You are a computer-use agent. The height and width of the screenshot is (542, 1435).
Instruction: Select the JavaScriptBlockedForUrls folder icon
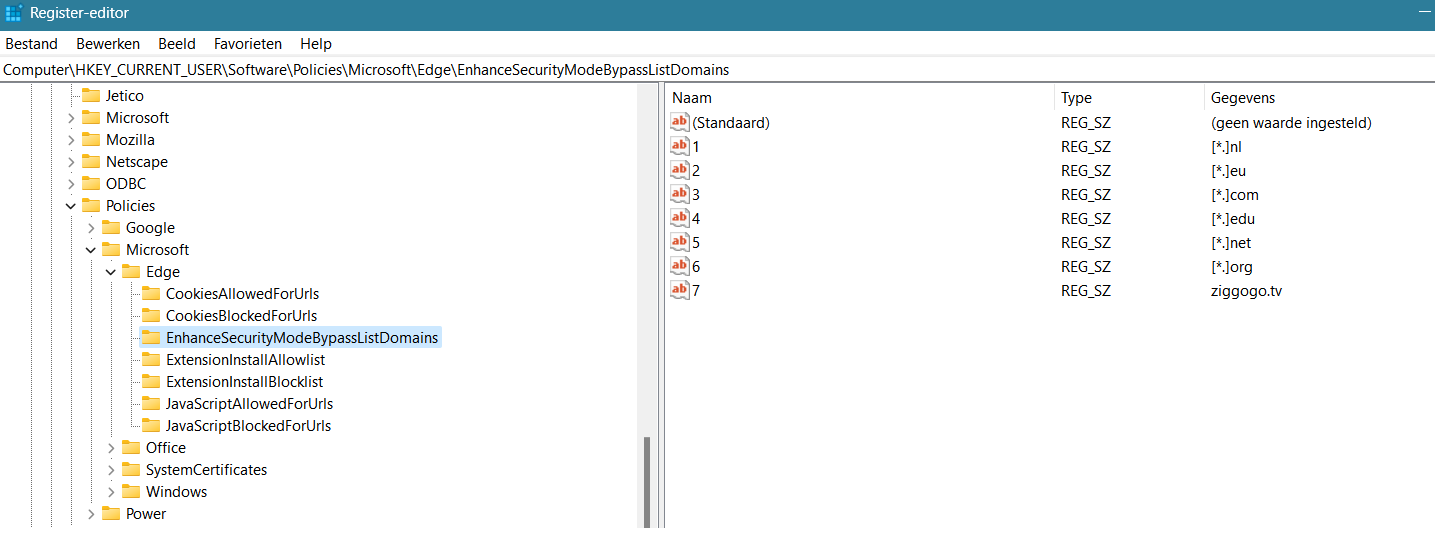pyautogui.click(x=151, y=426)
